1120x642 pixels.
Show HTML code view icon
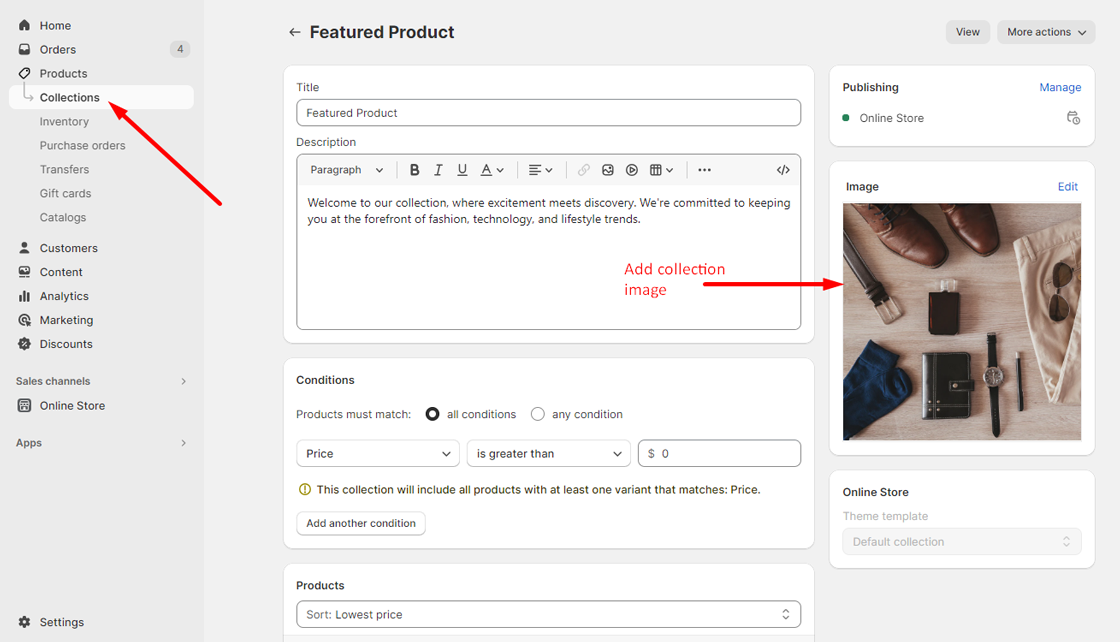(x=783, y=170)
